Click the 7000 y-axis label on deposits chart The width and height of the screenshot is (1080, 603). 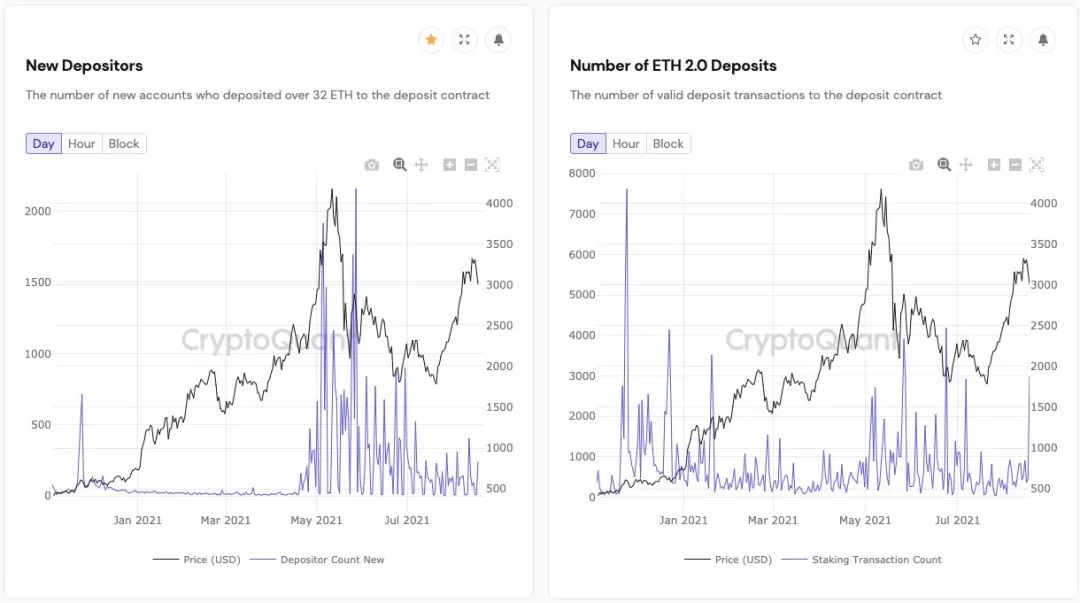(582, 214)
